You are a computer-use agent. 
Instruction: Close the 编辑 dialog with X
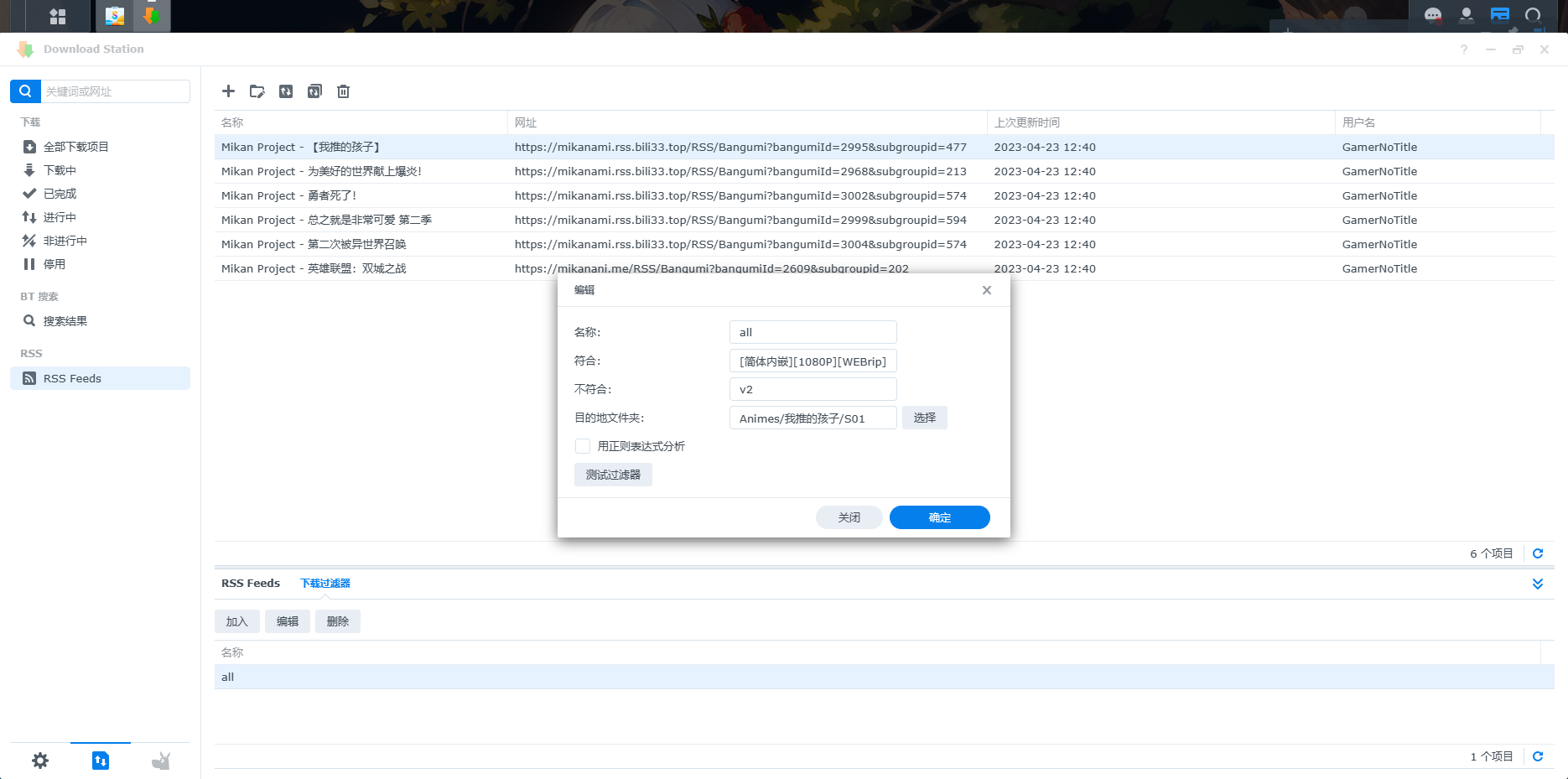click(x=987, y=290)
